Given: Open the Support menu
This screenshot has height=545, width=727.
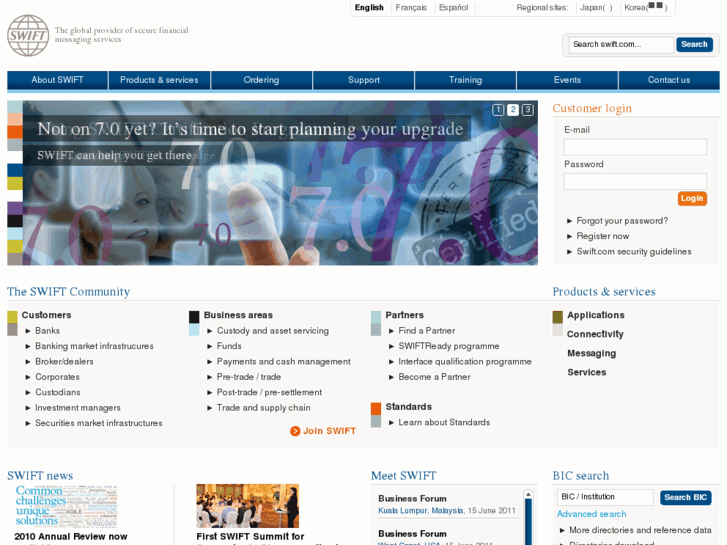Looking at the screenshot, I should click(x=364, y=80).
